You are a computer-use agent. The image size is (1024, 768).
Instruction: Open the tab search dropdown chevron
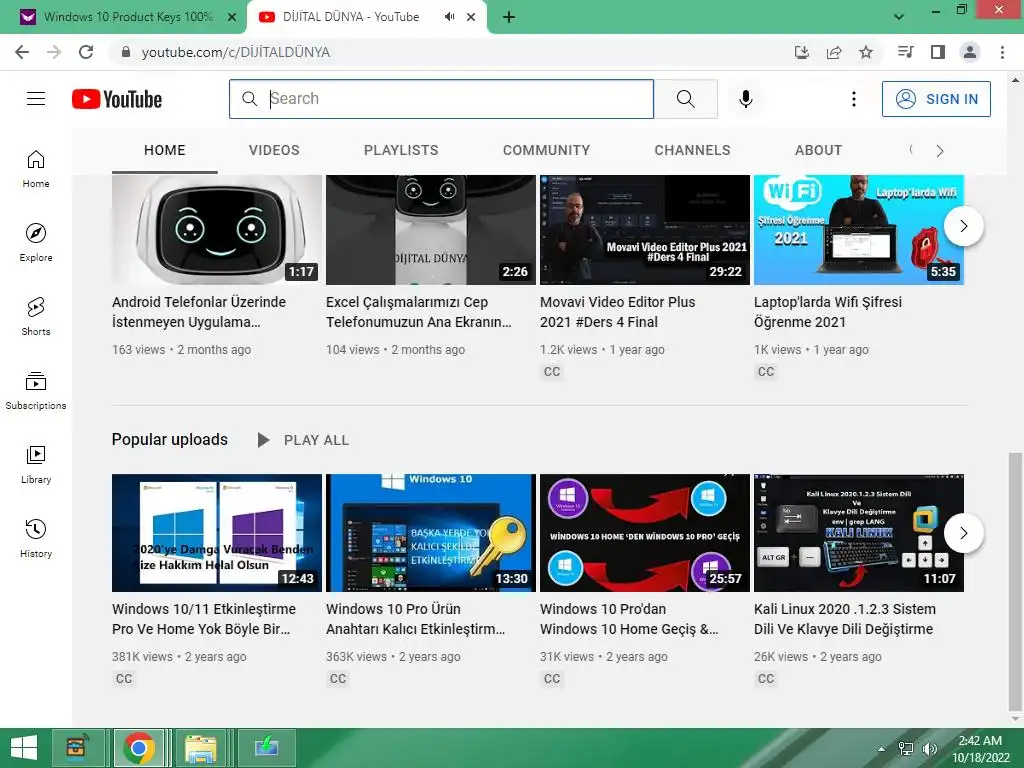[899, 17]
